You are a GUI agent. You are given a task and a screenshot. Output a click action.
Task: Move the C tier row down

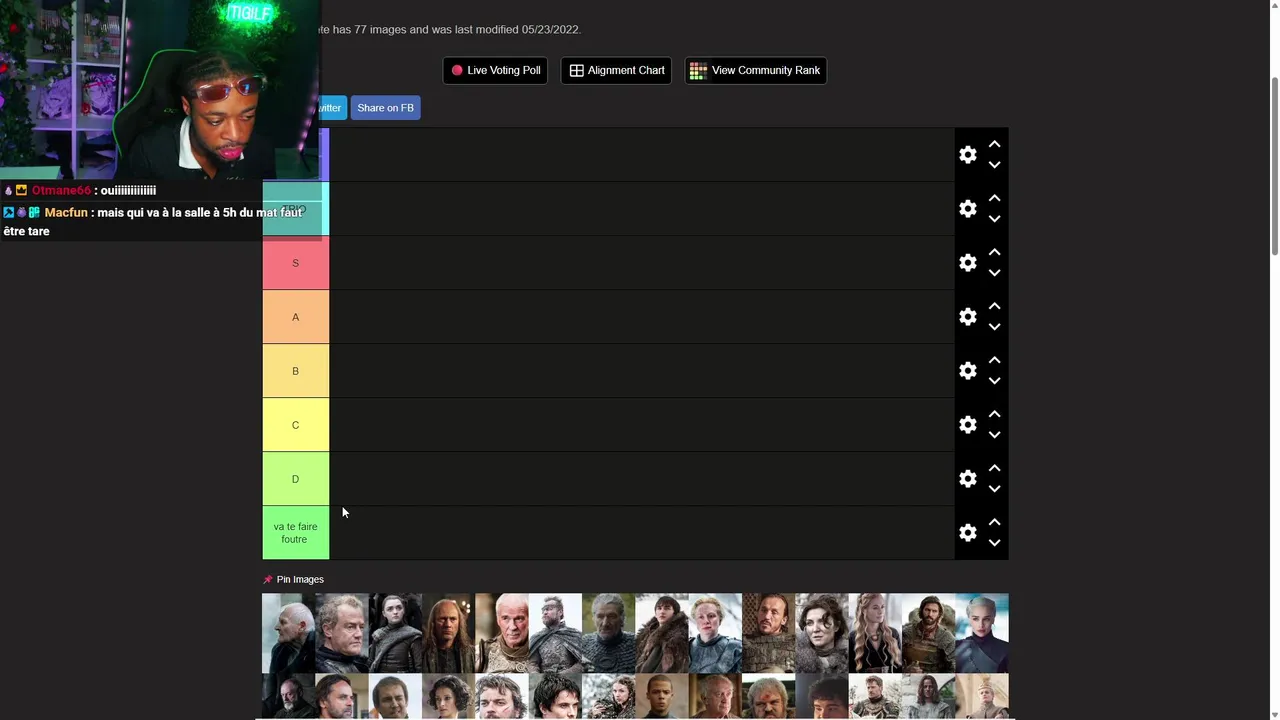click(994, 435)
